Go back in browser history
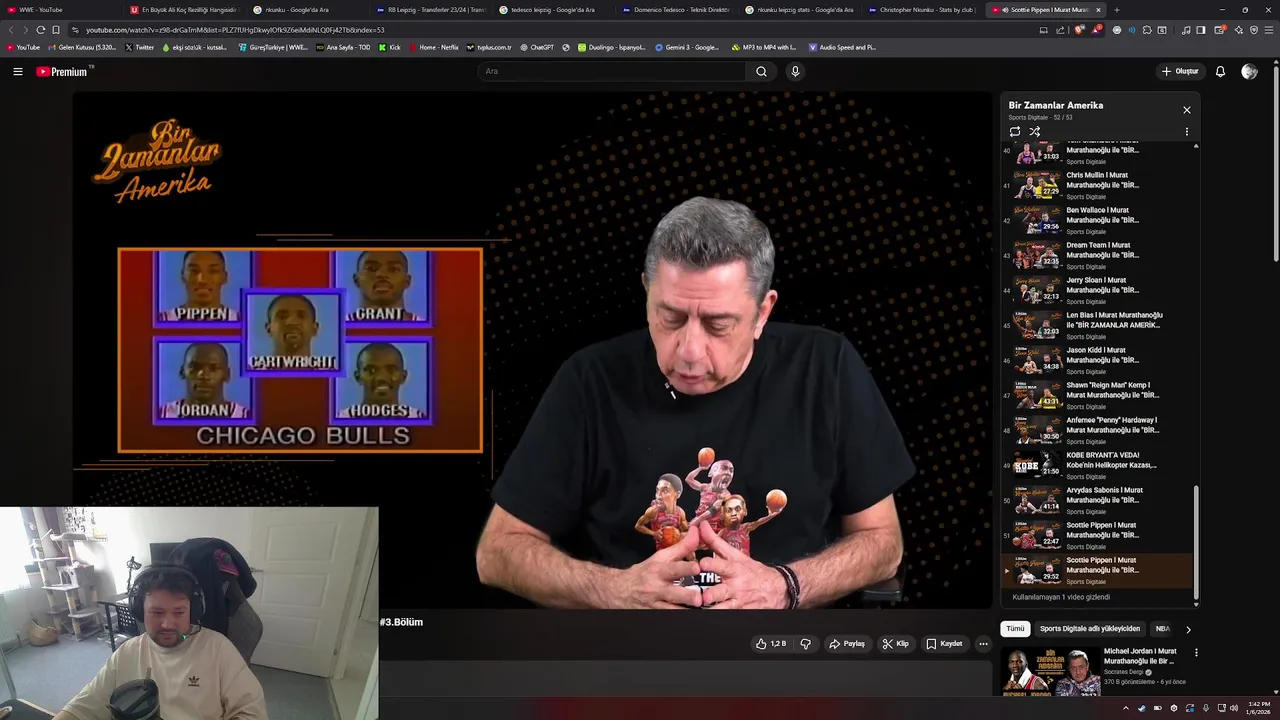 pos(11,30)
